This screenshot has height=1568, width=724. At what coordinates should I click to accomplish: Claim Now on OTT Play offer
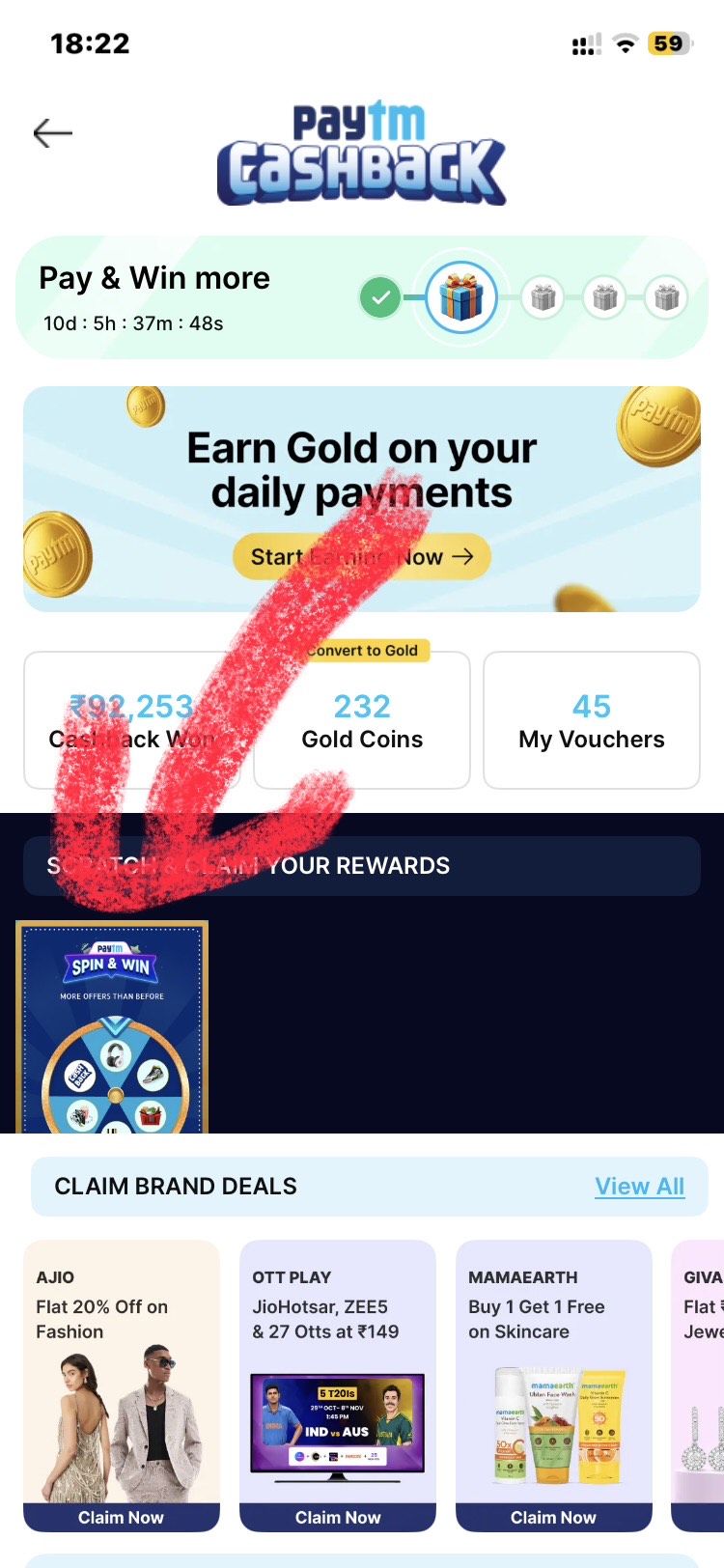point(338,1518)
